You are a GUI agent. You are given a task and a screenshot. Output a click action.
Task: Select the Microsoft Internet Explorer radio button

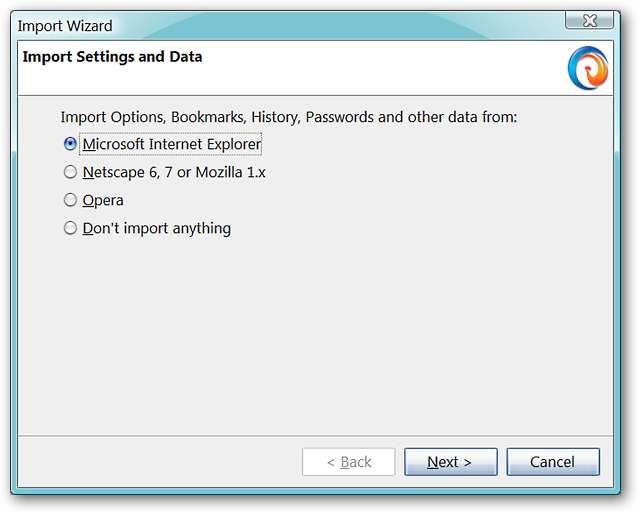coord(70,144)
